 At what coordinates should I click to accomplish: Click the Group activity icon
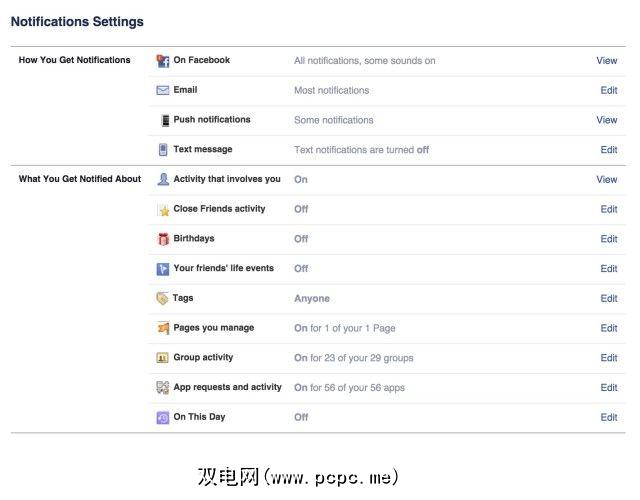click(x=163, y=358)
